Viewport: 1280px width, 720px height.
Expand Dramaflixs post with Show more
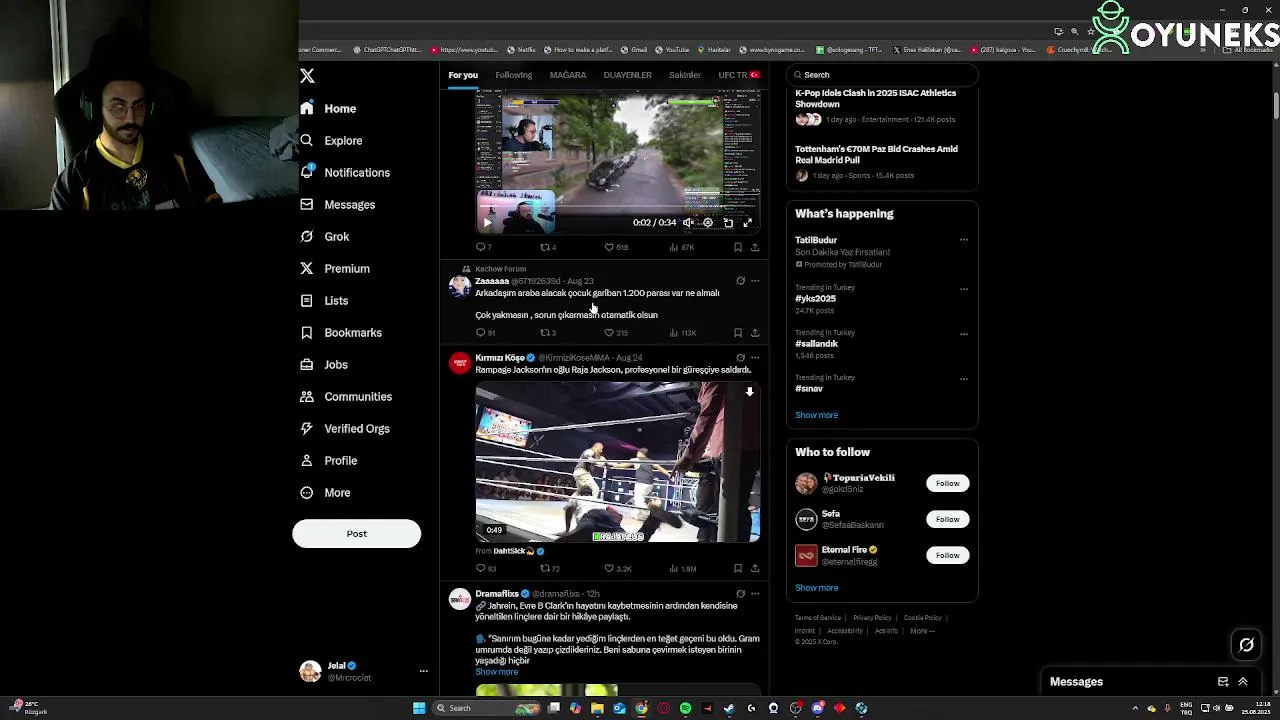point(497,672)
